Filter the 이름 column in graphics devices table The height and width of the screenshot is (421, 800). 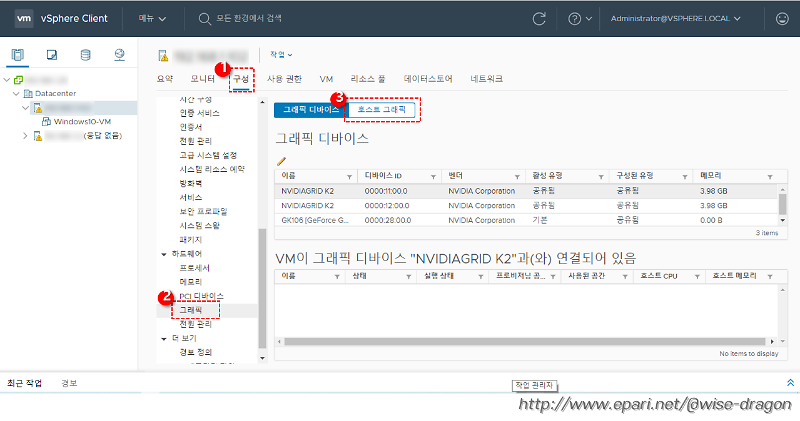pyautogui.click(x=349, y=177)
